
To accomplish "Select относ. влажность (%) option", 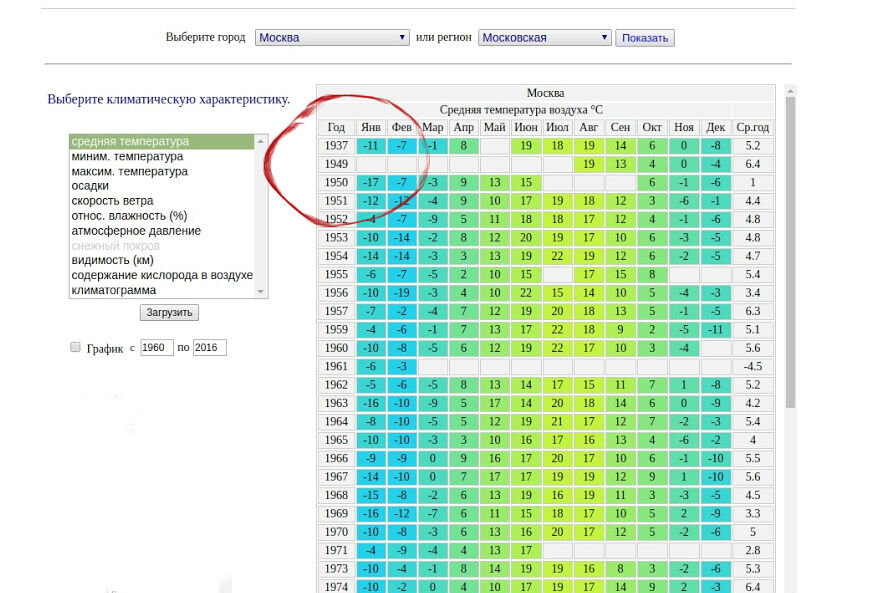I will pyautogui.click(x=162, y=216).
